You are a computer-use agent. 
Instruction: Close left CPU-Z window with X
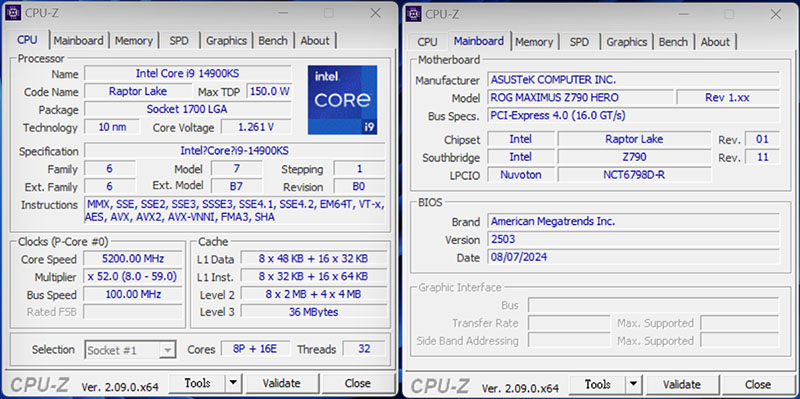(x=376, y=13)
